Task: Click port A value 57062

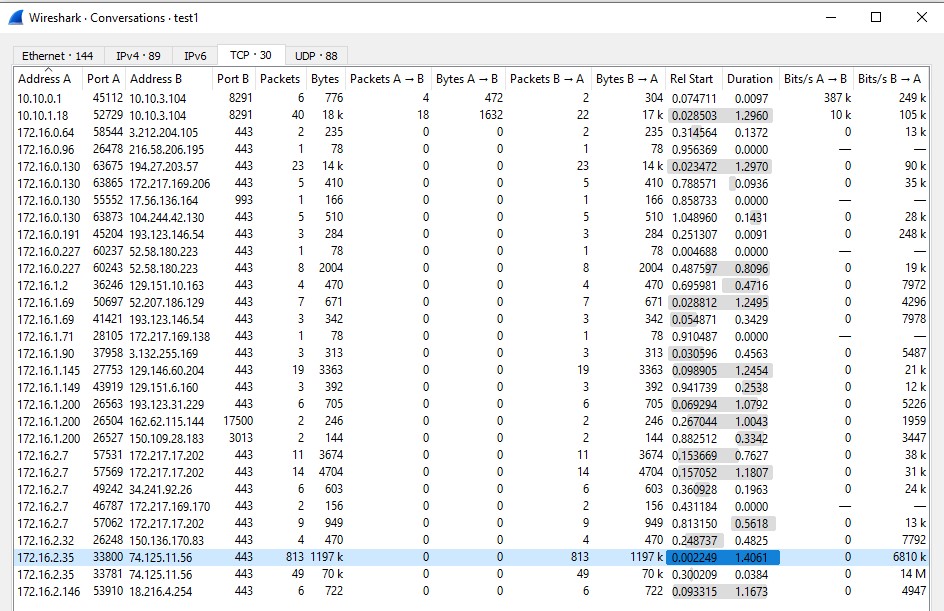Action: (108, 523)
